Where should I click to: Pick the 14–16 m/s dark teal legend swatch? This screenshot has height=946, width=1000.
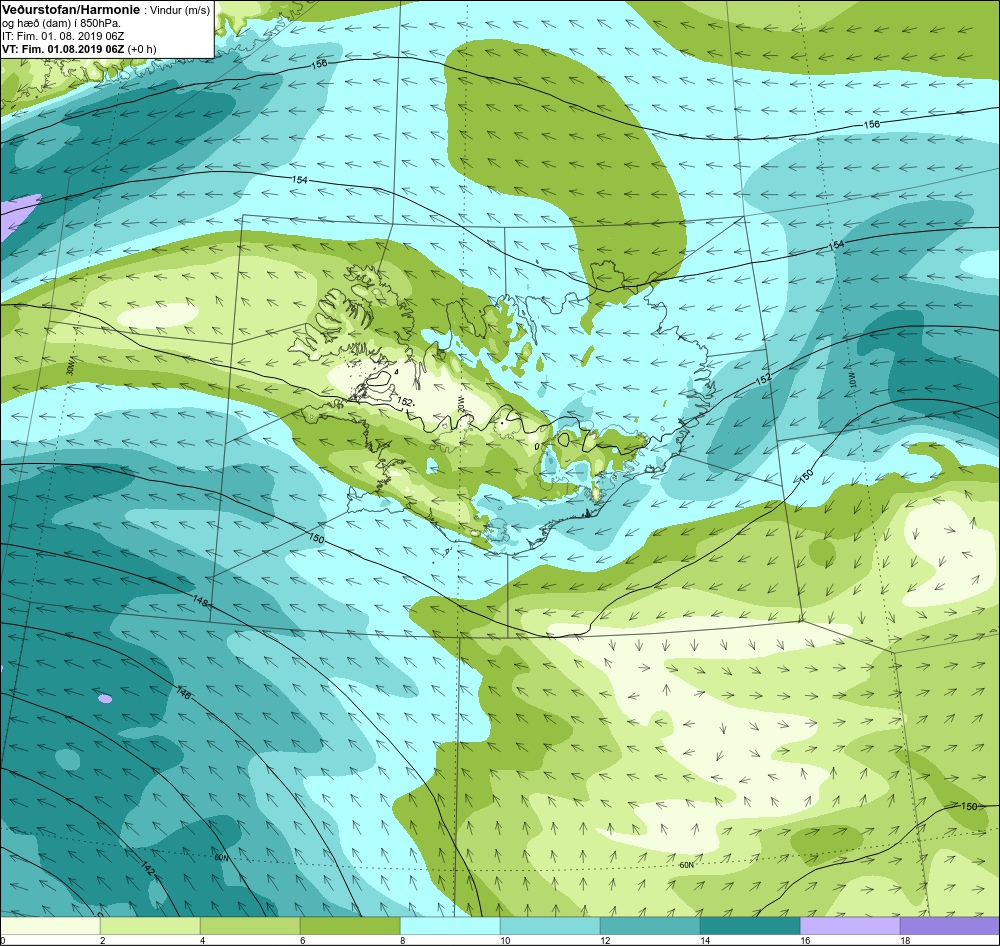(750, 926)
